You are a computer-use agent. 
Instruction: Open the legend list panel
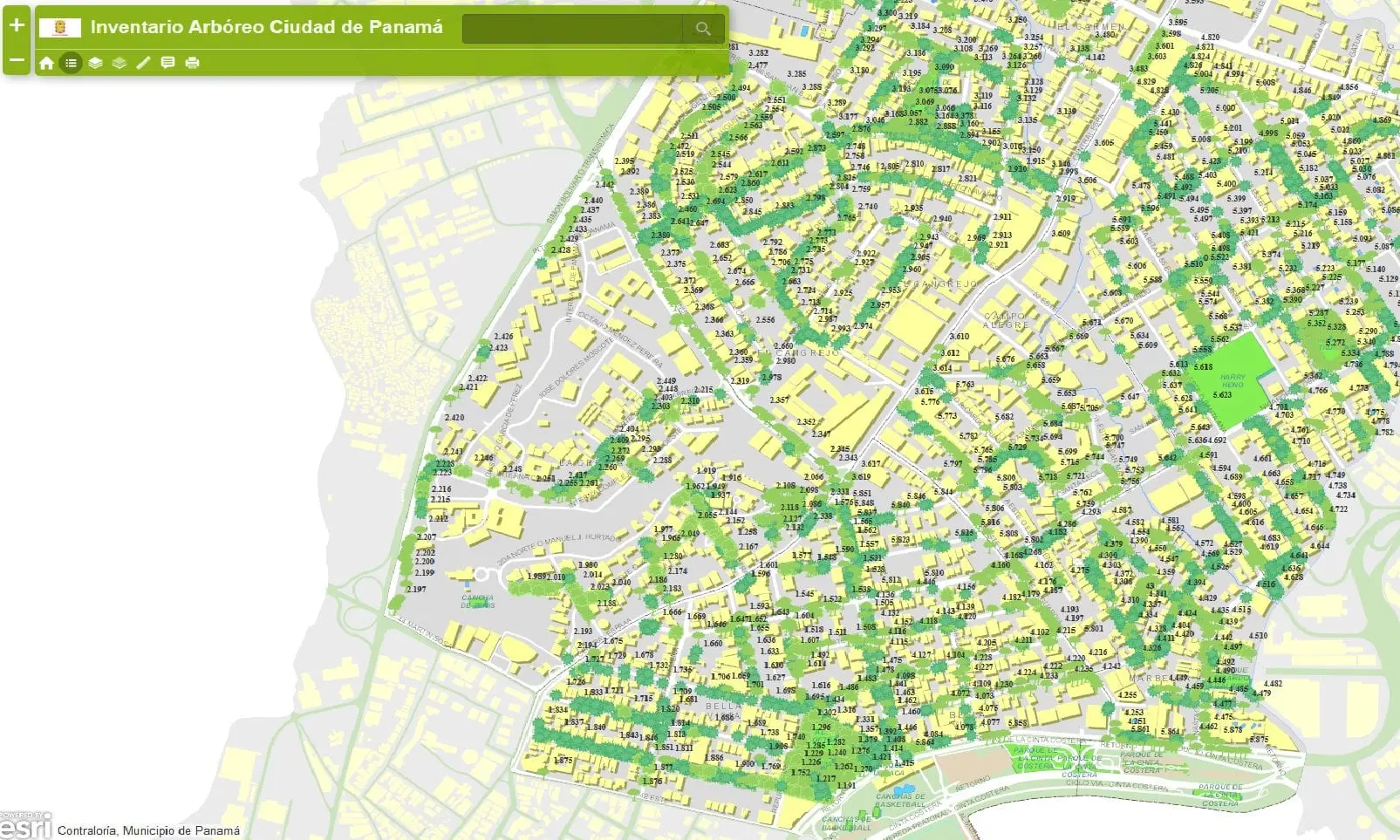click(x=71, y=63)
